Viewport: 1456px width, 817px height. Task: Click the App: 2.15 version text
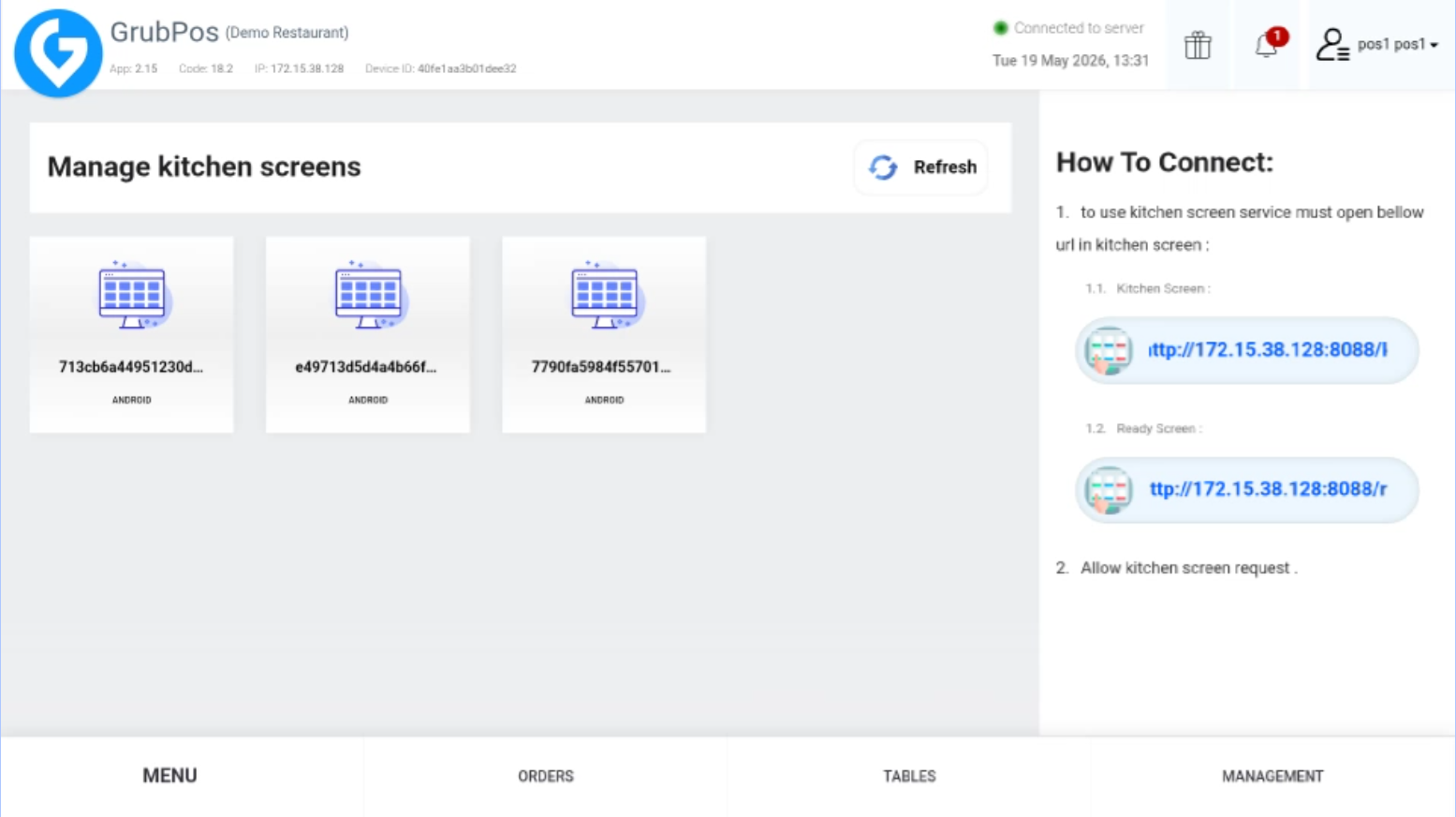tap(133, 68)
